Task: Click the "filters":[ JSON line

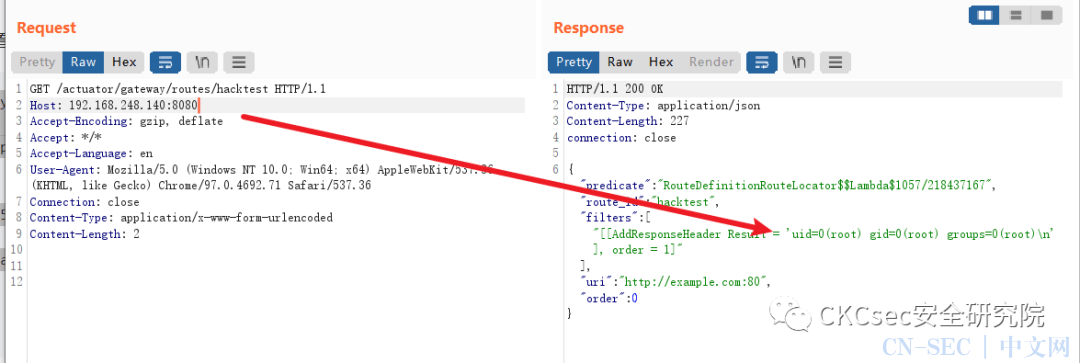Action: 616,218
